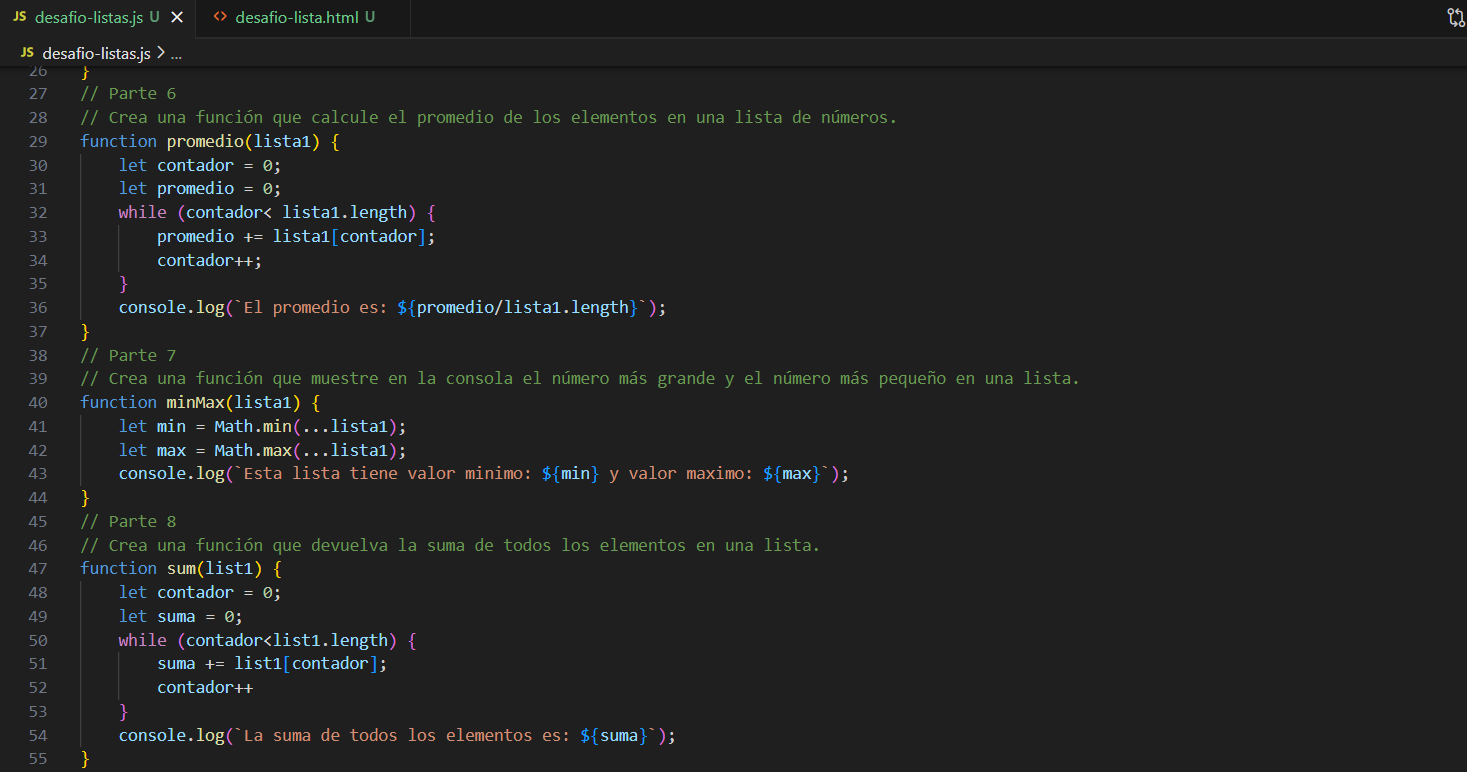Viewport: 1467px width, 772px height.
Task: Click the comment about 'número más grande'
Action: tap(580, 379)
